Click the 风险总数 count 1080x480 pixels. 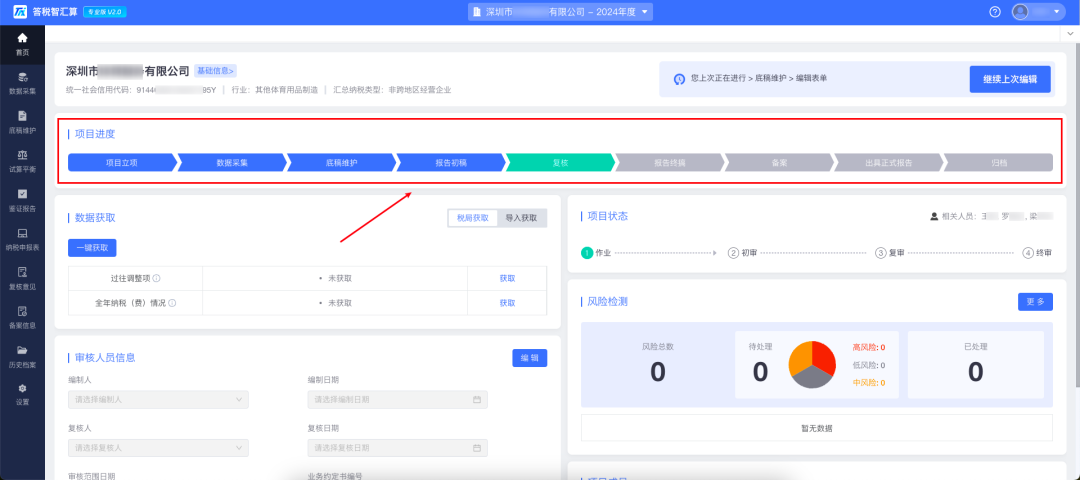(x=658, y=372)
